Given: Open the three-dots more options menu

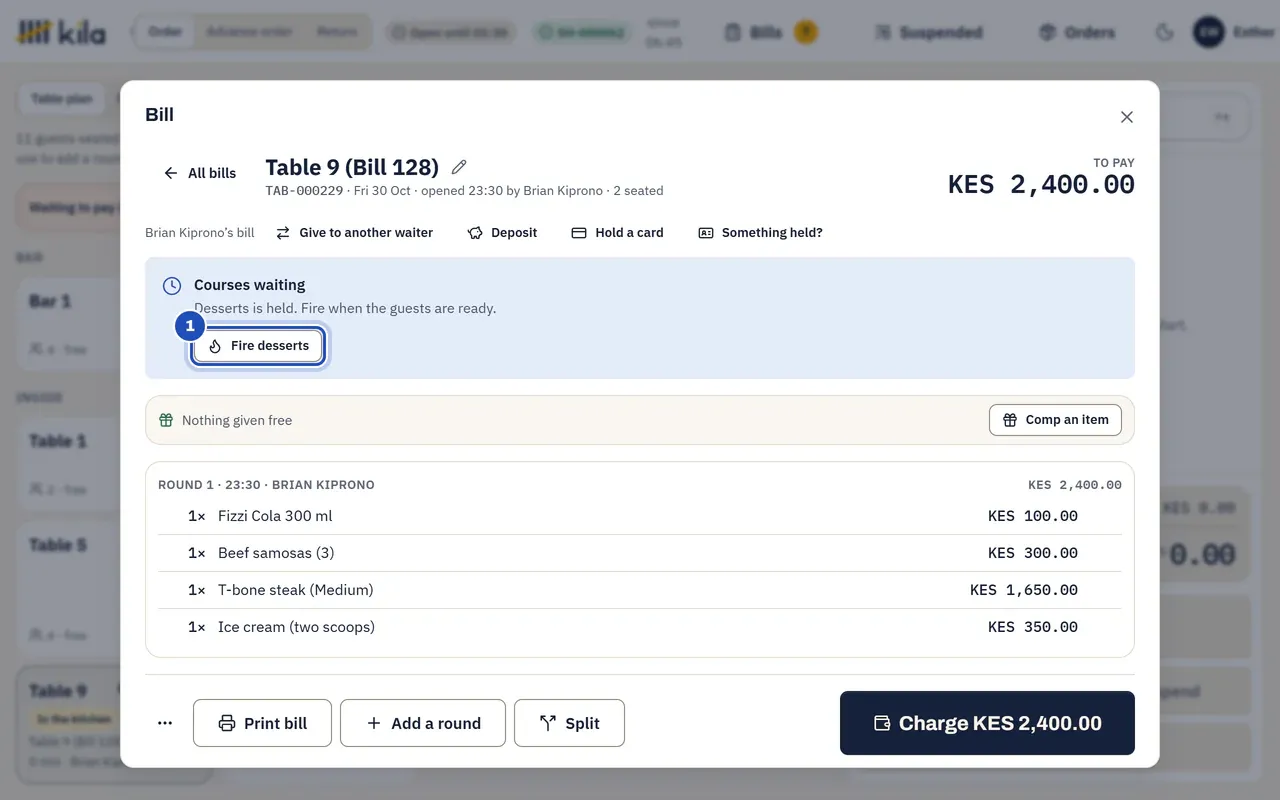Looking at the screenshot, I should pyautogui.click(x=165, y=723).
